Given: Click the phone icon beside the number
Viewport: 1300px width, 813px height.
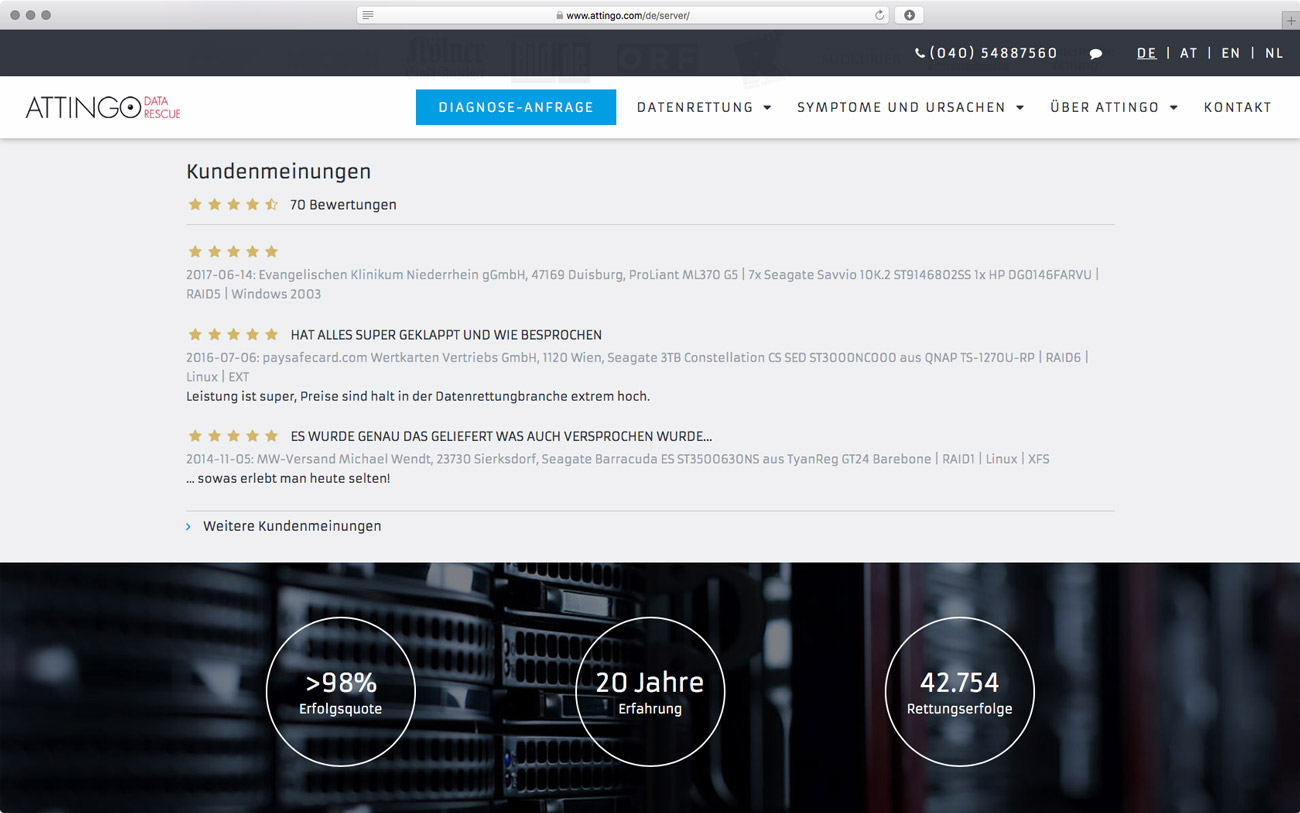Looking at the screenshot, I should click(x=920, y=54).
